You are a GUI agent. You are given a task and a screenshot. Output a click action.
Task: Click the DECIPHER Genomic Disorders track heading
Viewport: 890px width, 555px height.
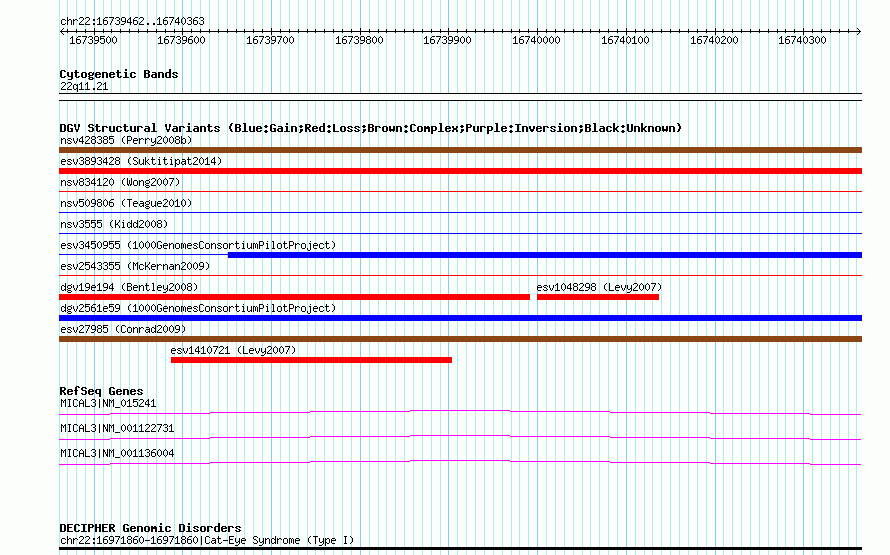coord(150,528)
